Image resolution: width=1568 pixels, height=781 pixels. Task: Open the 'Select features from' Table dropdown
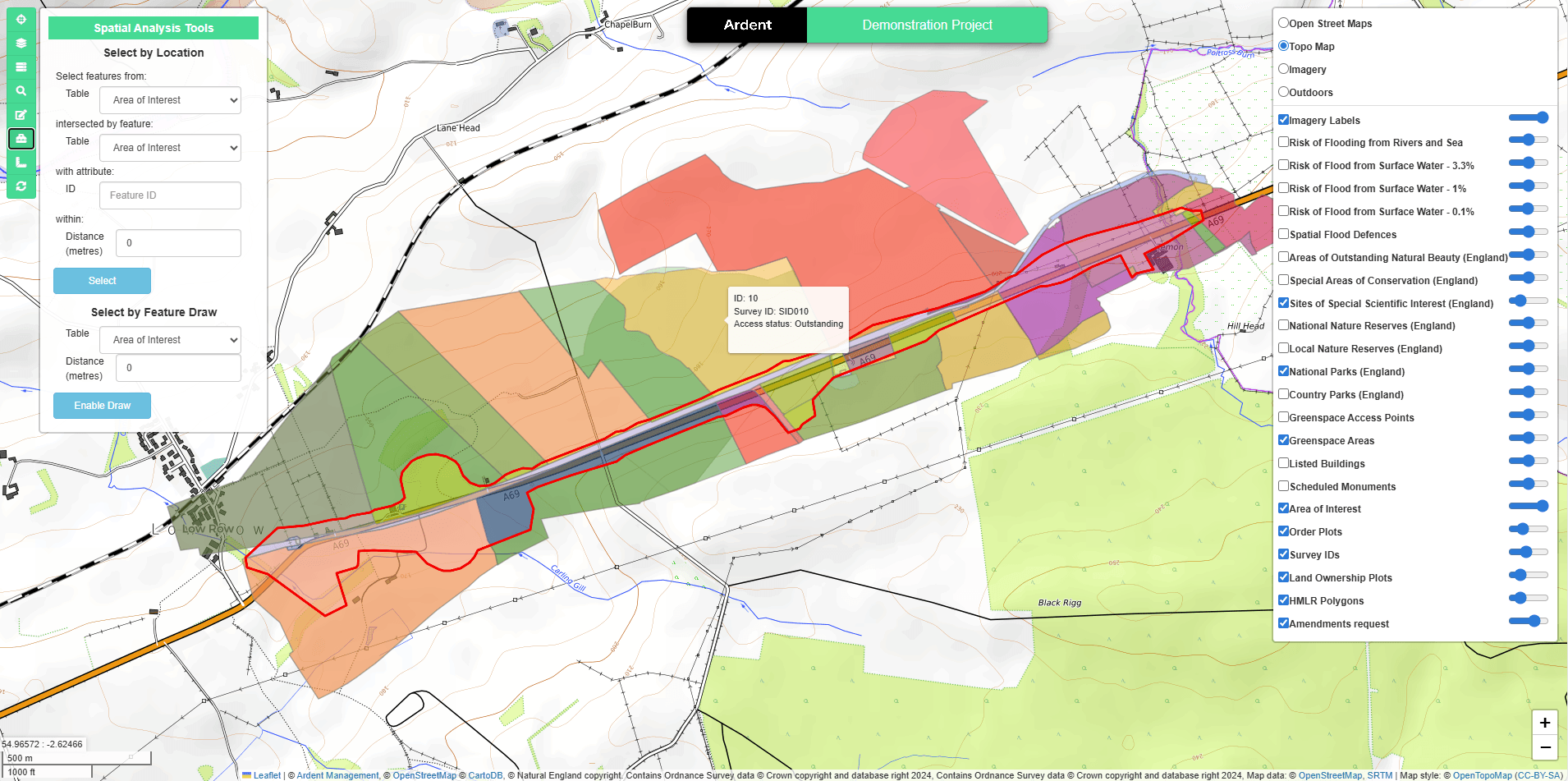point(170,100)
